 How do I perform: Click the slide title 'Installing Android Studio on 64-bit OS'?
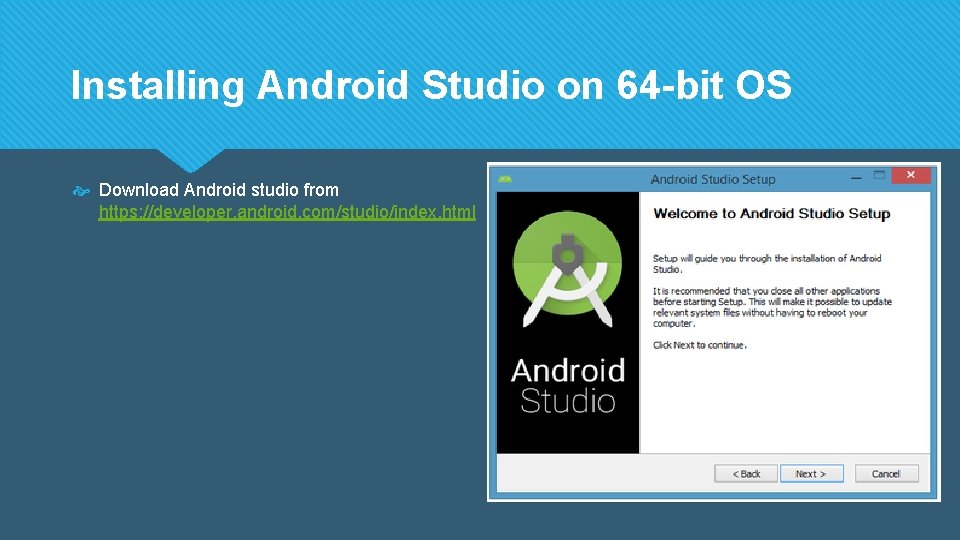(x=431, y=85)
